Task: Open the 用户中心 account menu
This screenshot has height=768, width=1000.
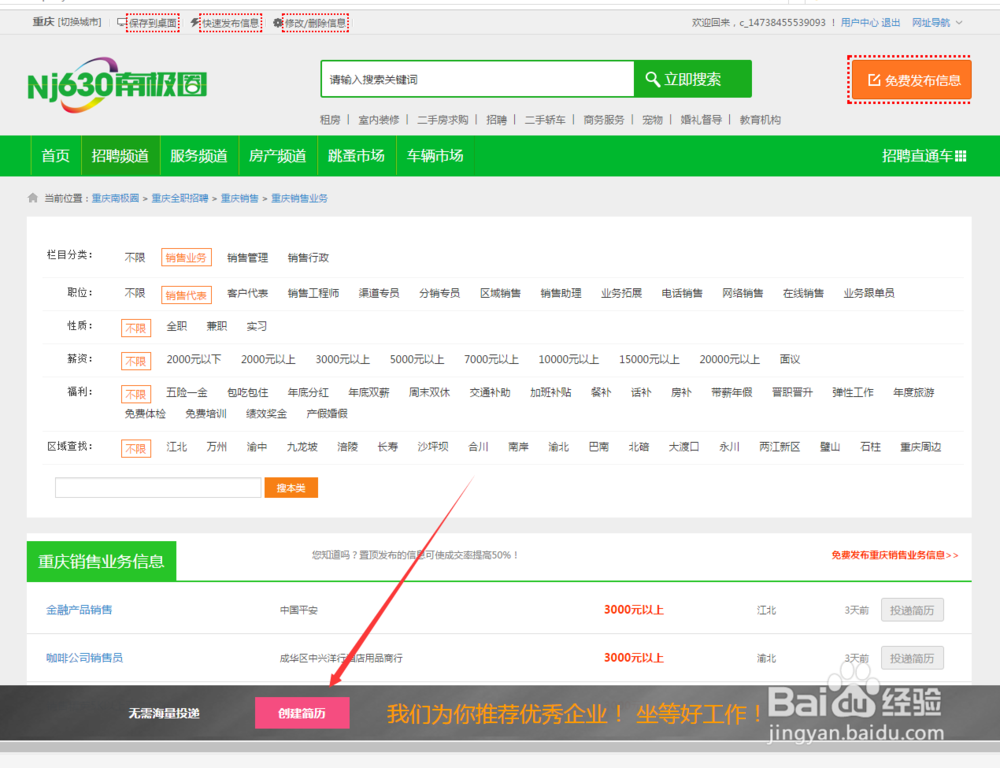Action: [x=860, y=21]
